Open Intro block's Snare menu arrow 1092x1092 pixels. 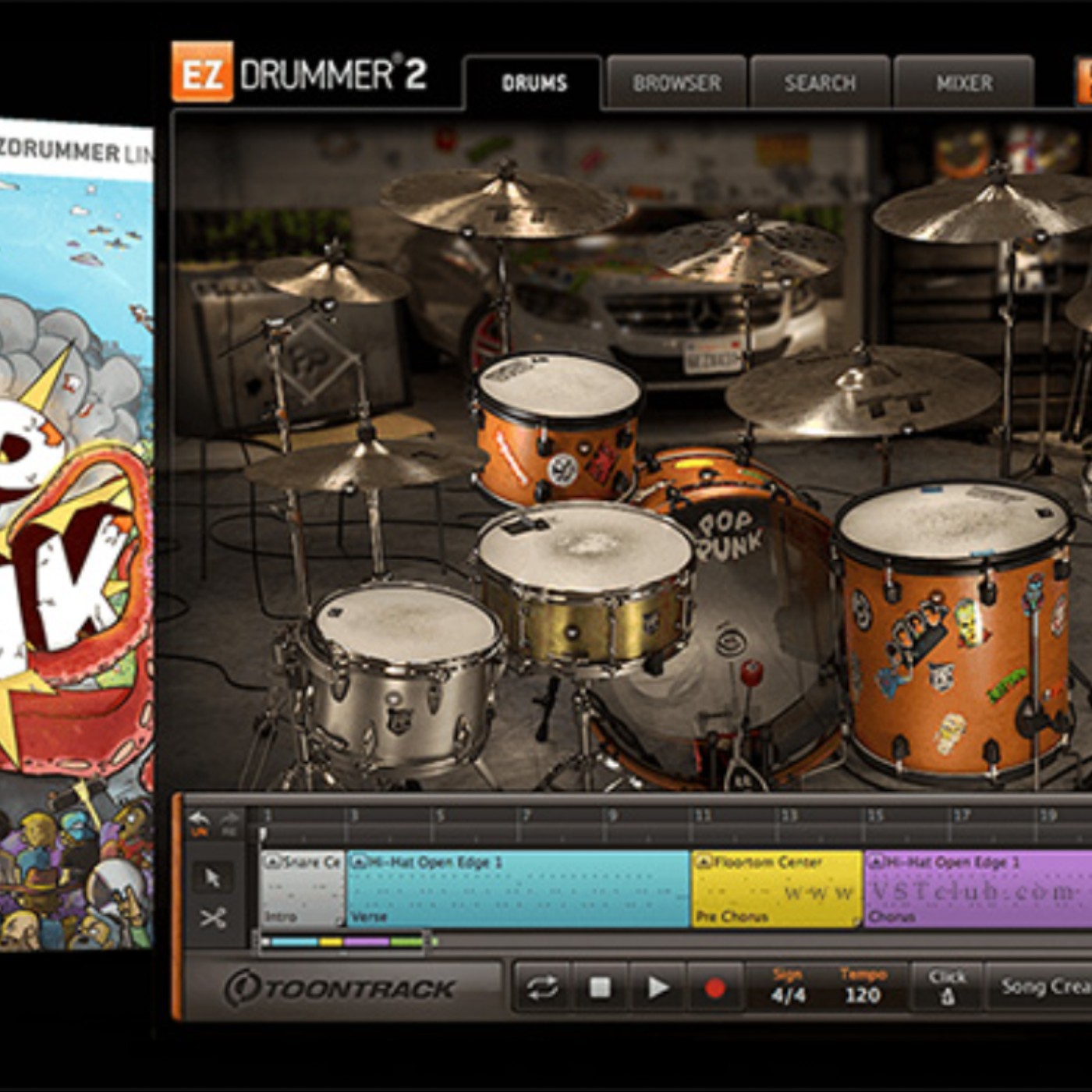click(272, 862)
